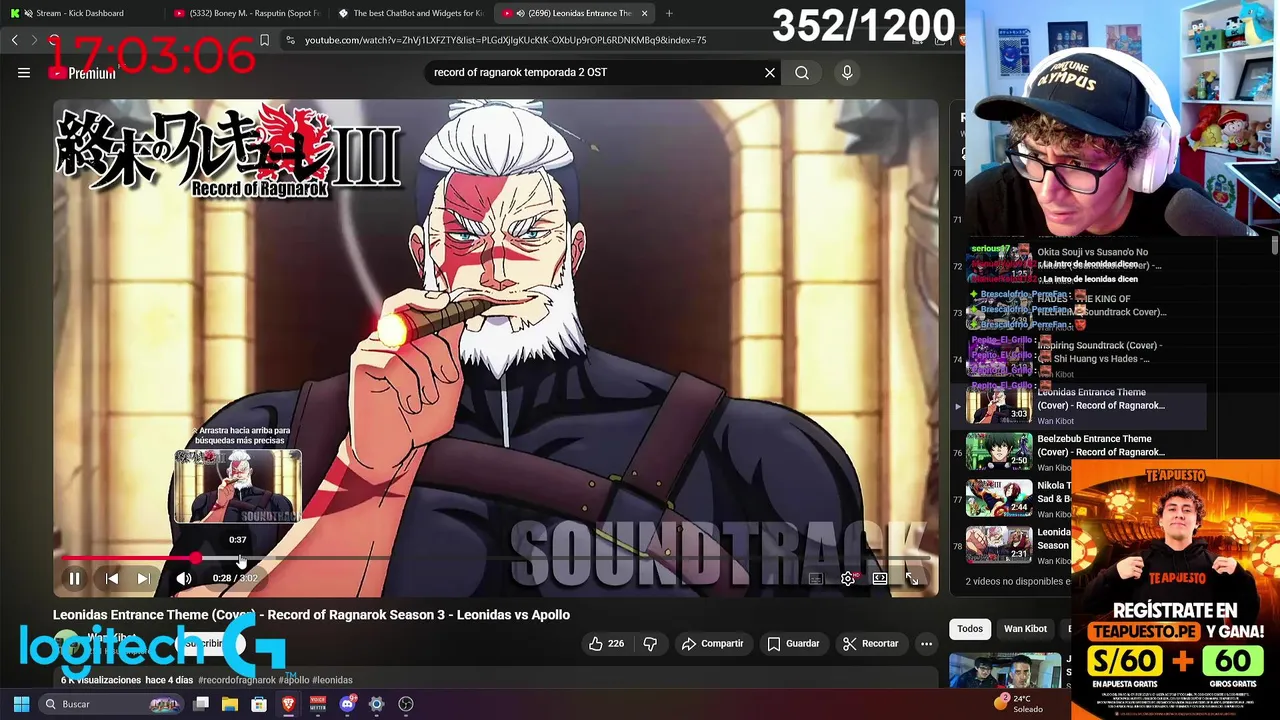Open Leonidas Entrance Theme thumbnail marked 3:03
Image resolution: width=1280 pixels, height=720 pixels.
click(x=999, y=404)
